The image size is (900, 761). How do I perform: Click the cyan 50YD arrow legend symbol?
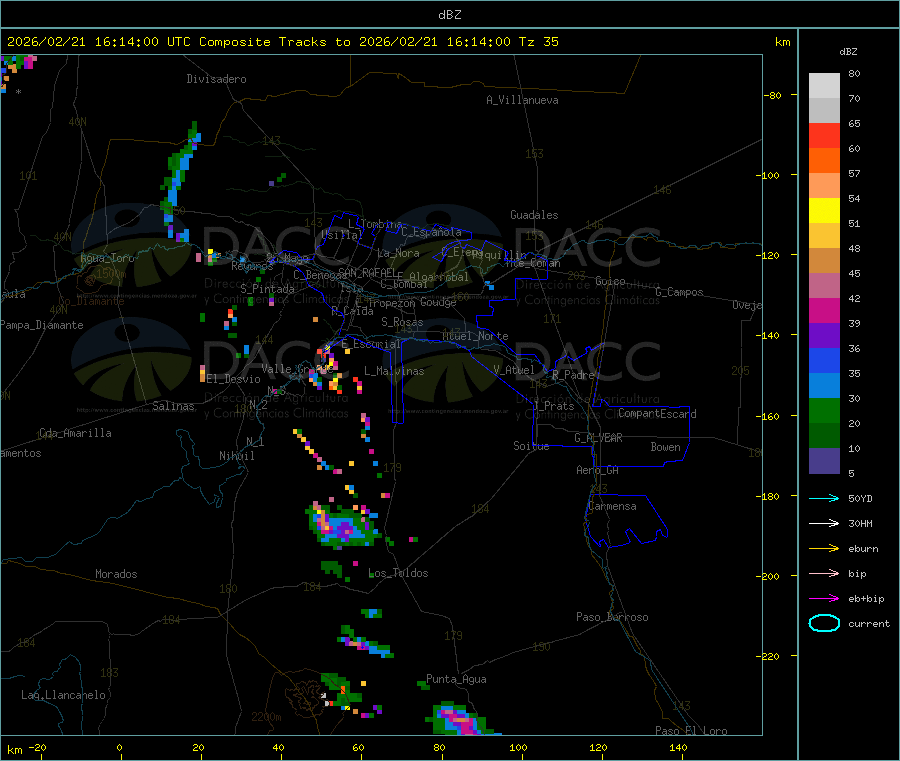pyautogui.click(x=824, y=498)
